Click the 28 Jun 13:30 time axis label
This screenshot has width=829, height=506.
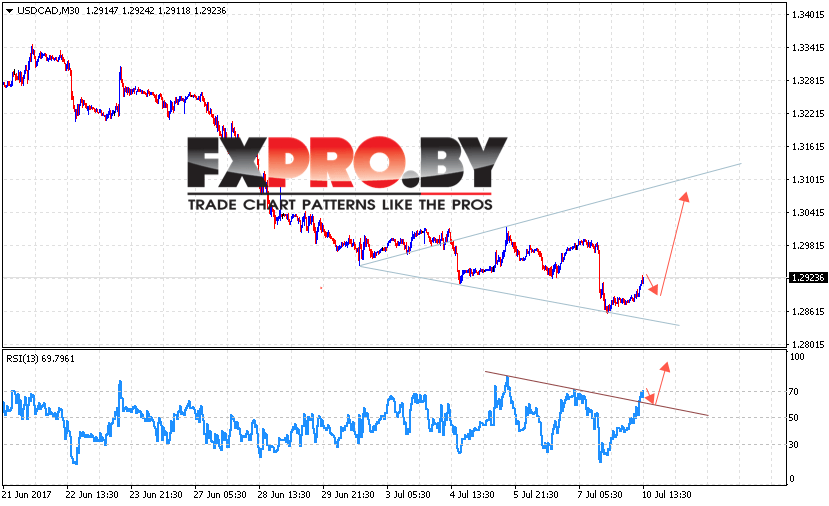(284, 495)
